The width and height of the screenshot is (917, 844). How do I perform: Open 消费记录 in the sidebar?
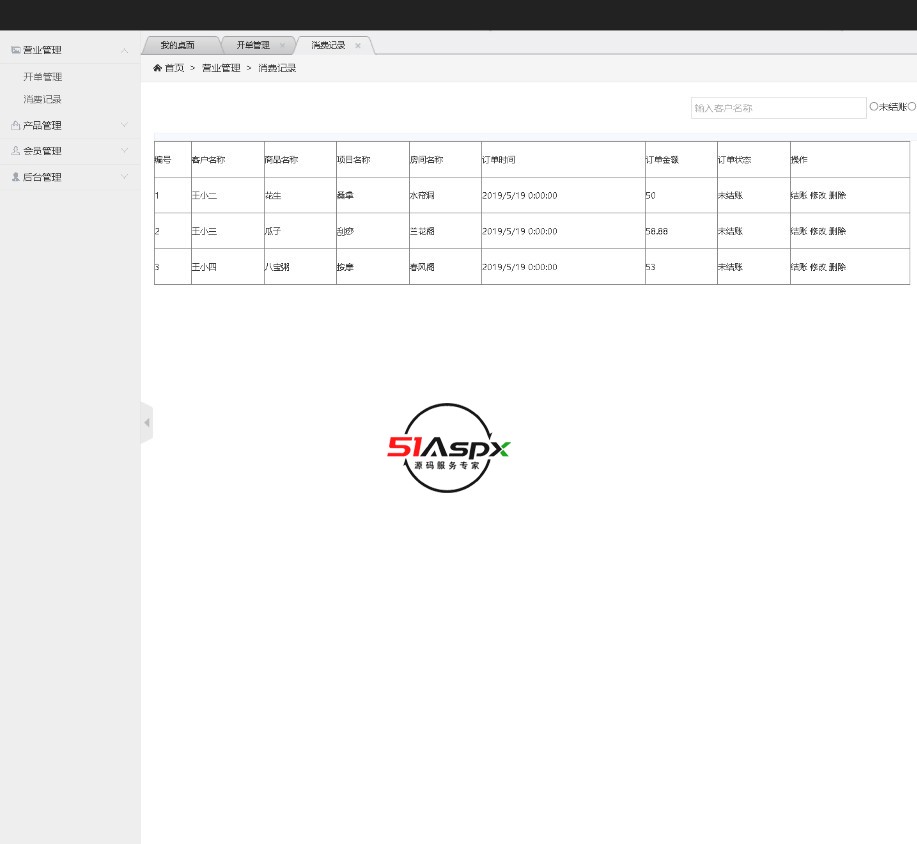pyautogui.click(x=43, y=99)
